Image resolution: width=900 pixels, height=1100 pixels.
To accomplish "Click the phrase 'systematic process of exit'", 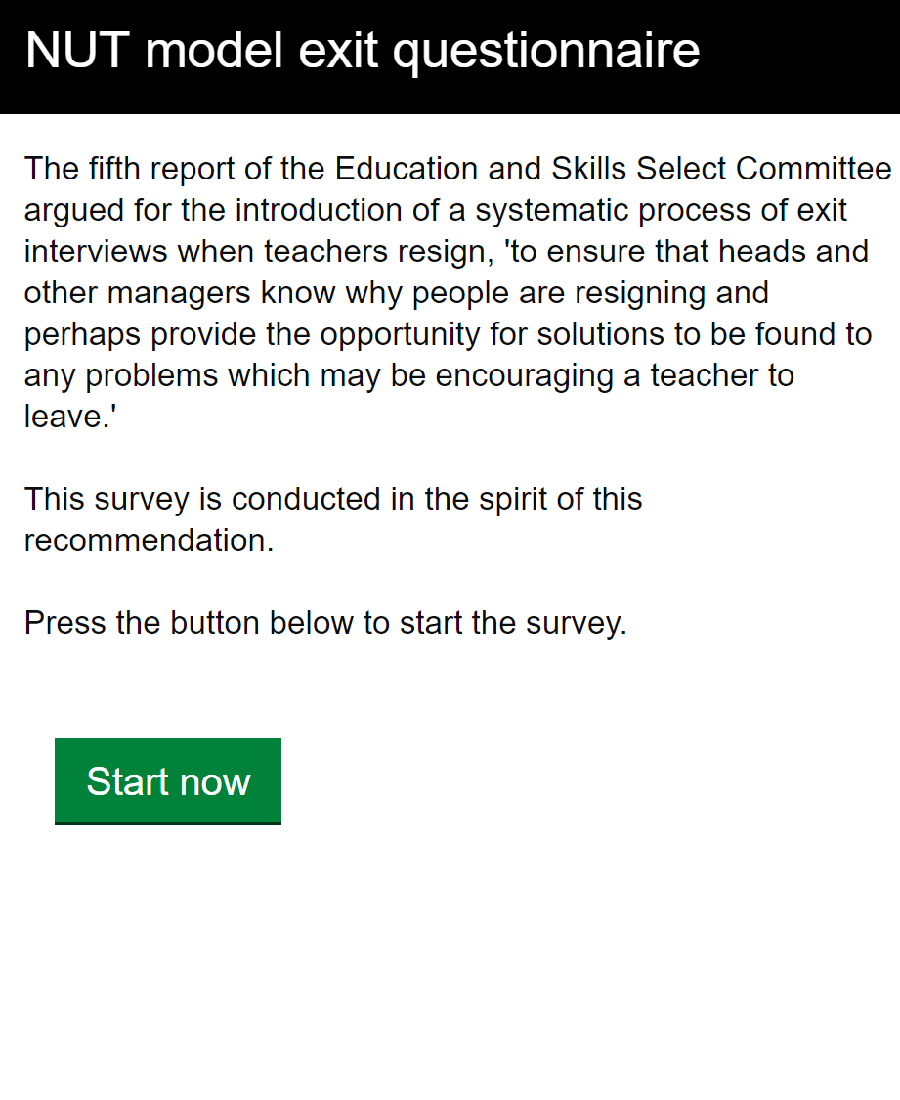I will tap(661, 210).
